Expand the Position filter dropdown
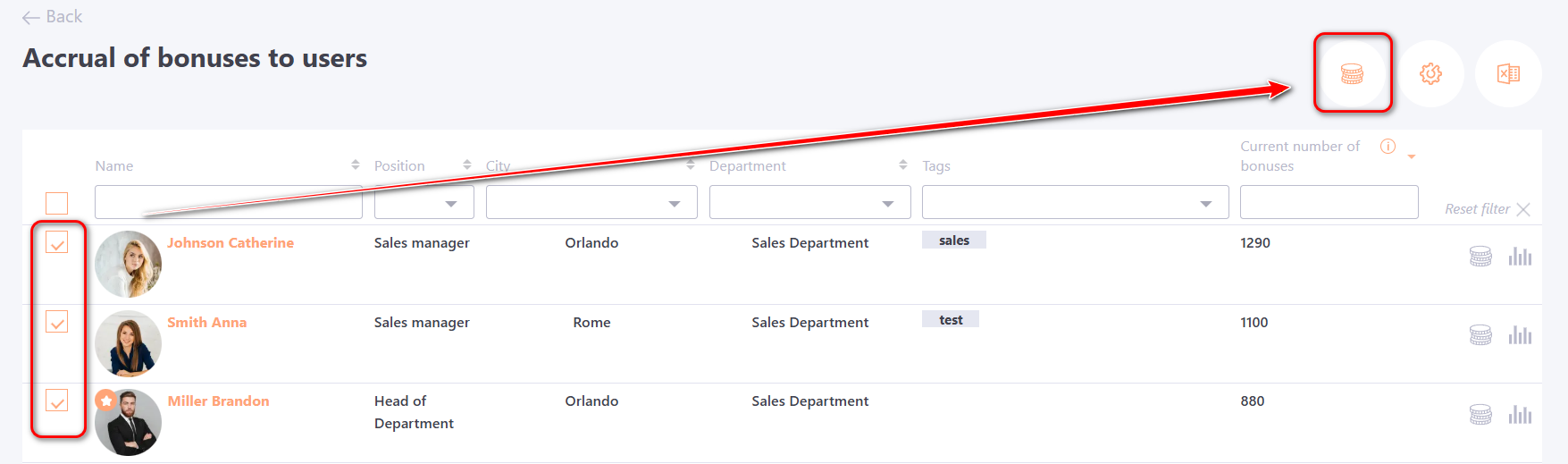 click(424, 203)
